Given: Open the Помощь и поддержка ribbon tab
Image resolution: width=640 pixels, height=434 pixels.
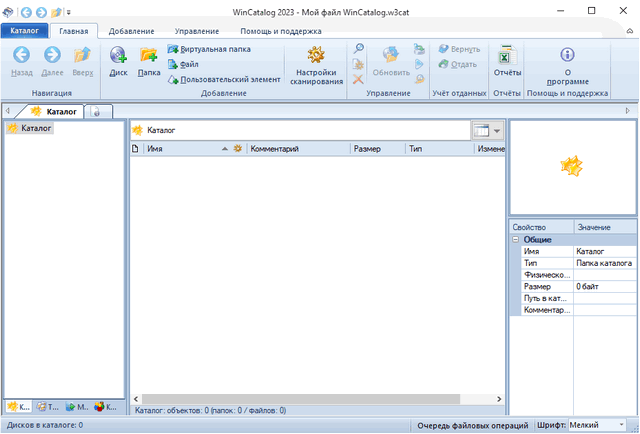Looking at the screenshot, I should [281, 31].
